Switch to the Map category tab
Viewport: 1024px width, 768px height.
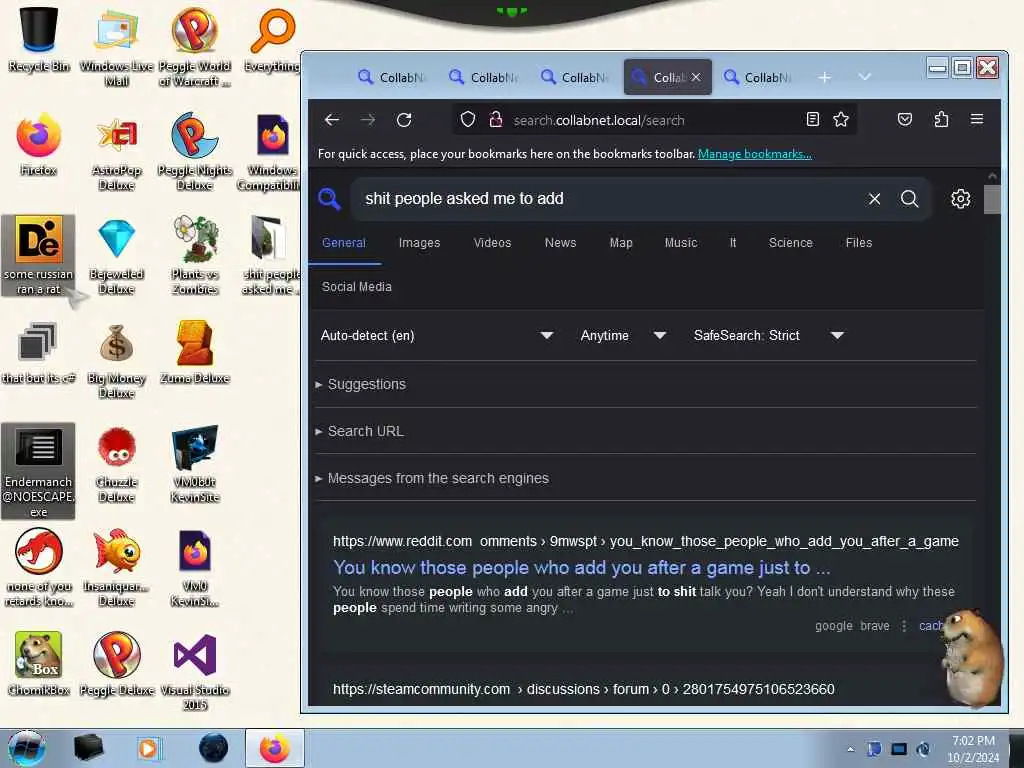click(x=621, y=243)
